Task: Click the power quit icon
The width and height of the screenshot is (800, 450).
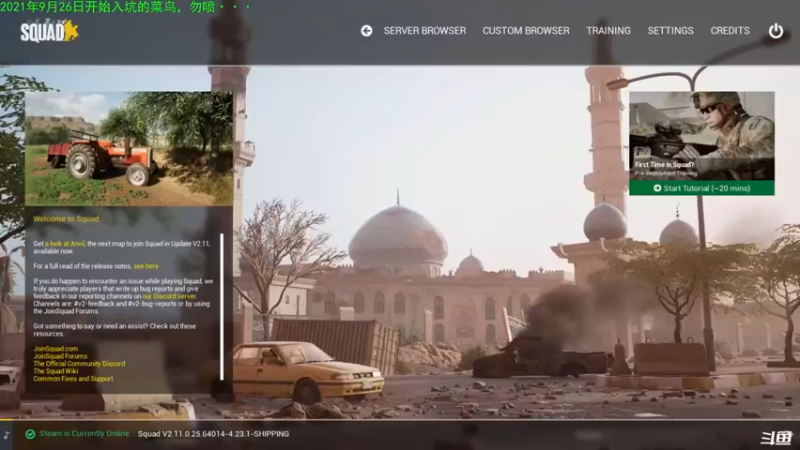Action: (776, 31)
